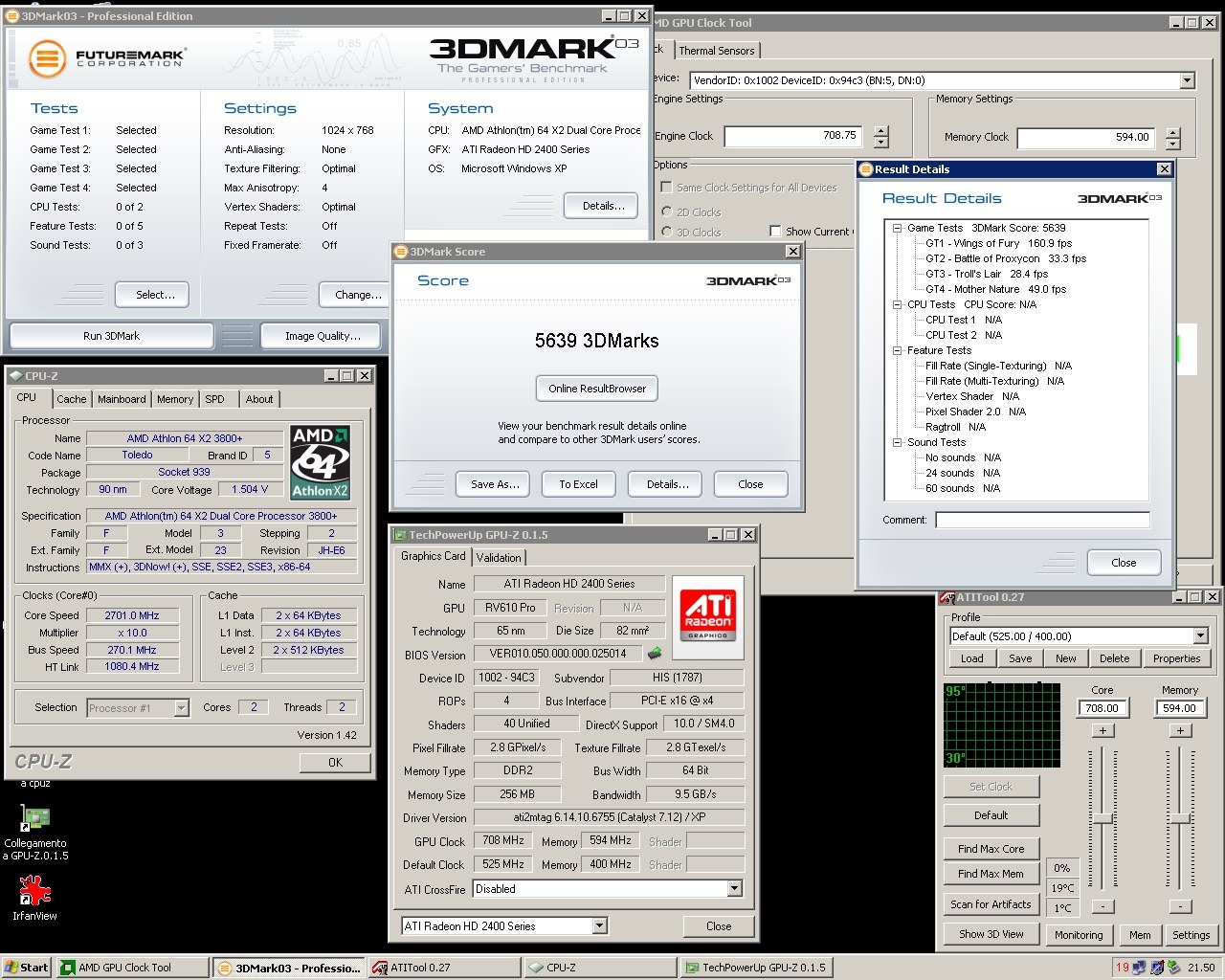Switch to AMD GPU Clock Tool taskbar button

pyautogui.click(x=132, y=968)
